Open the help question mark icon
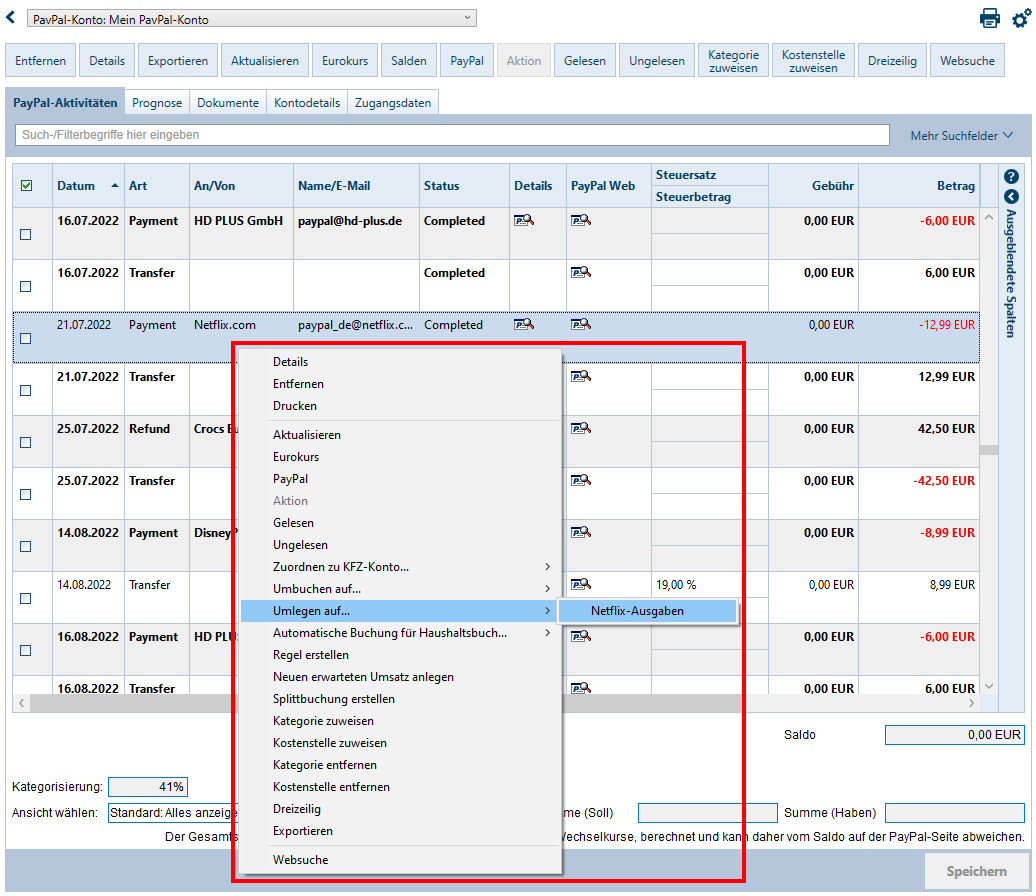 (1011, 176)
